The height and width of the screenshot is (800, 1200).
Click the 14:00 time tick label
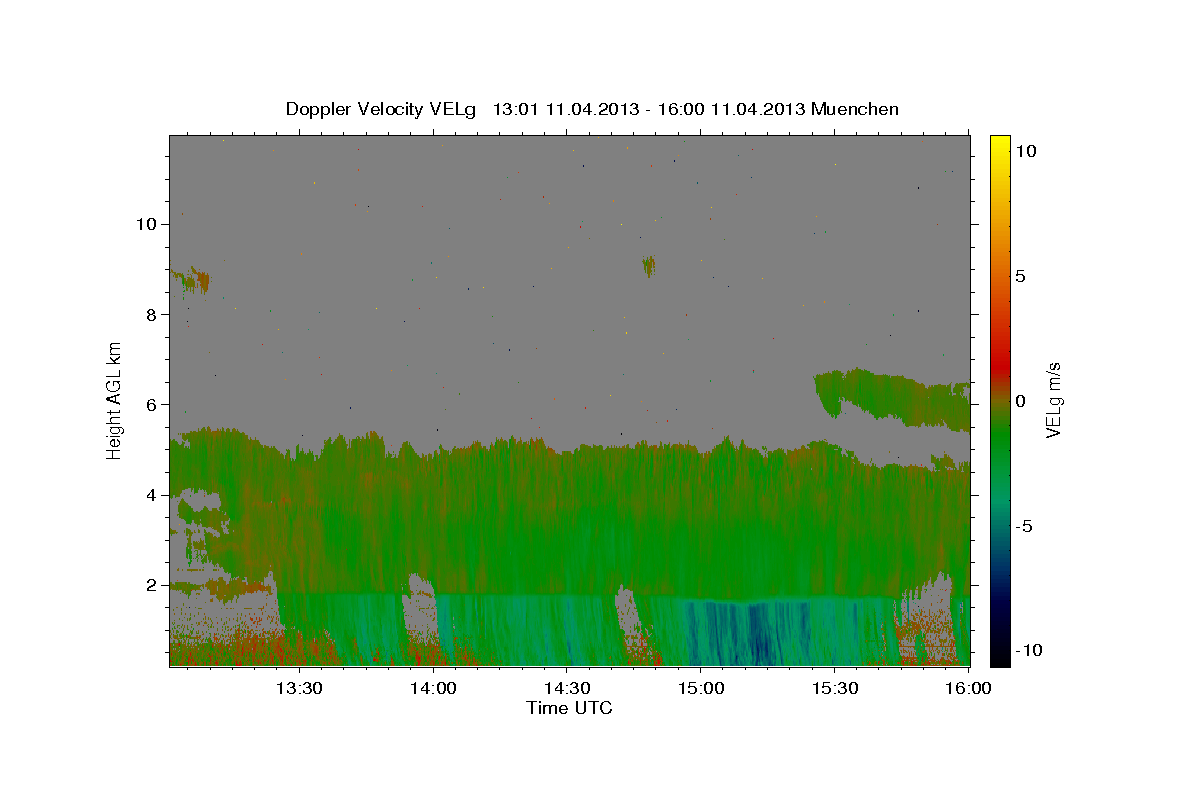pos(432,688)
